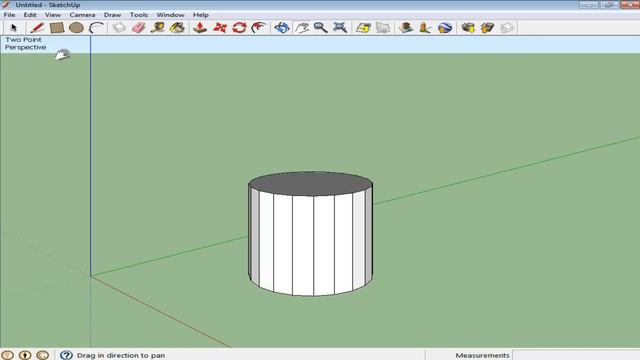640x360 pixels.
Task: Select the Push/Pull tool
Action: (200, 28)
